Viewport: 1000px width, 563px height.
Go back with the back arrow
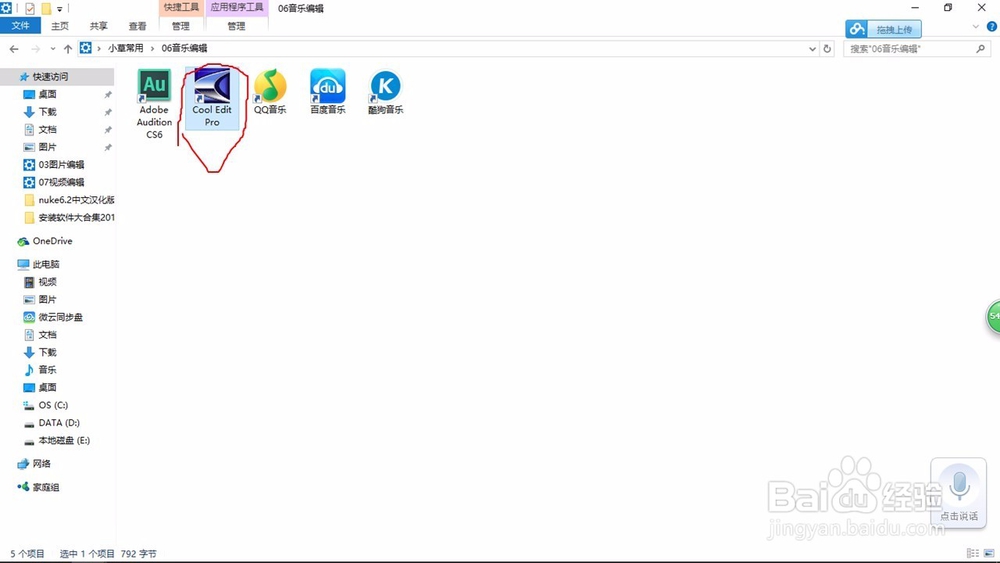[14, 48]
